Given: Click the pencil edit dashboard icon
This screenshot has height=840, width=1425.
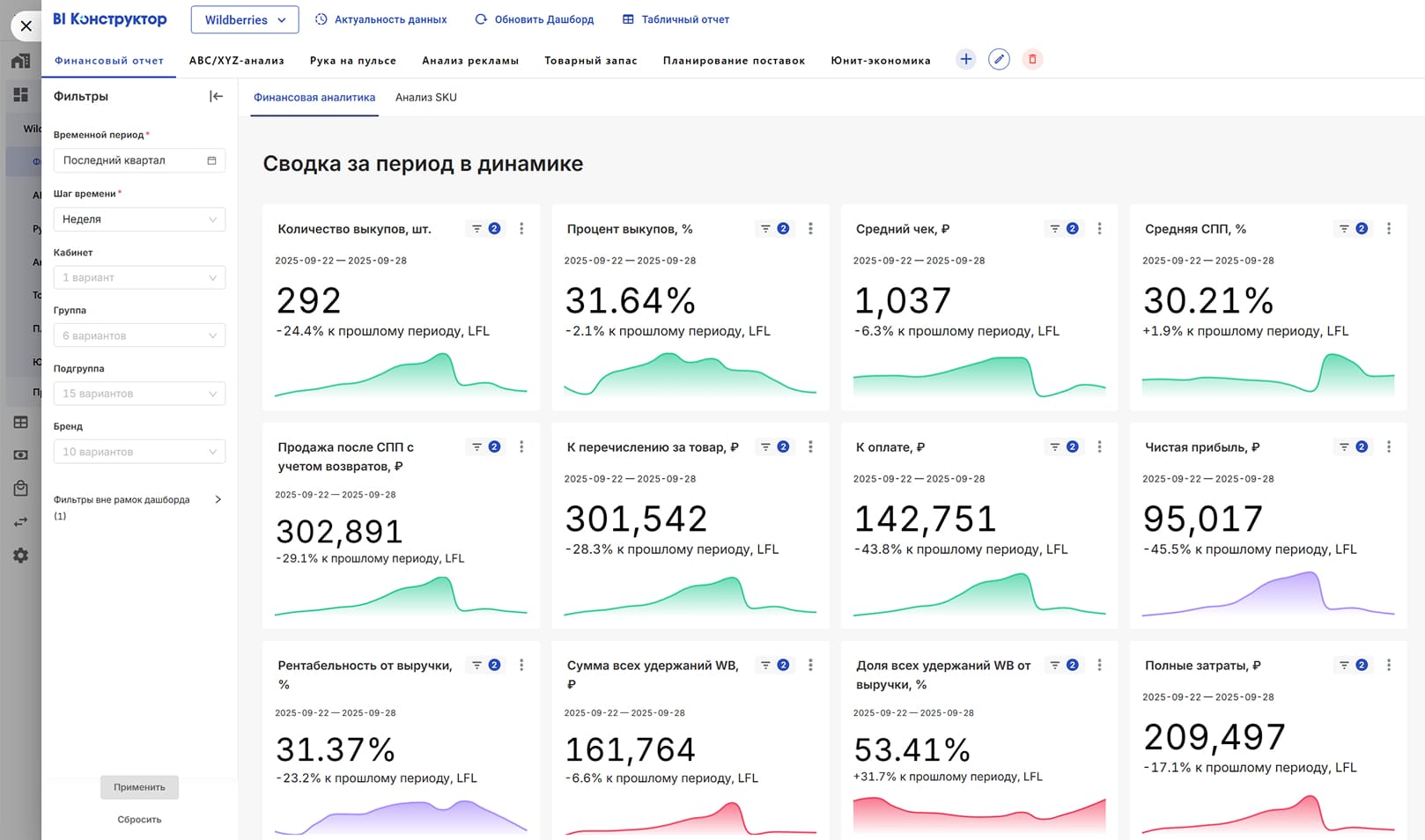Looking at the screenshot, I should tap(999, 59).
